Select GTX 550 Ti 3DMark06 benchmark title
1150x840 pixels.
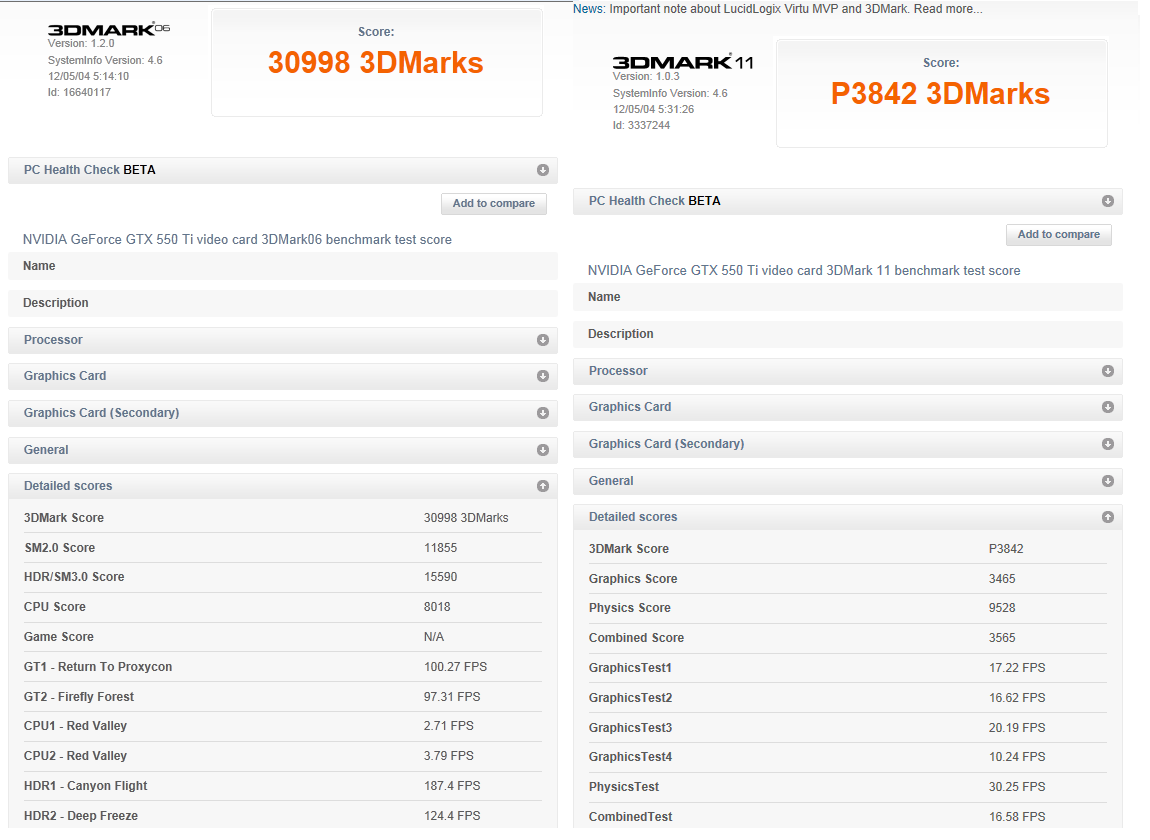click(x=237, y=240)
